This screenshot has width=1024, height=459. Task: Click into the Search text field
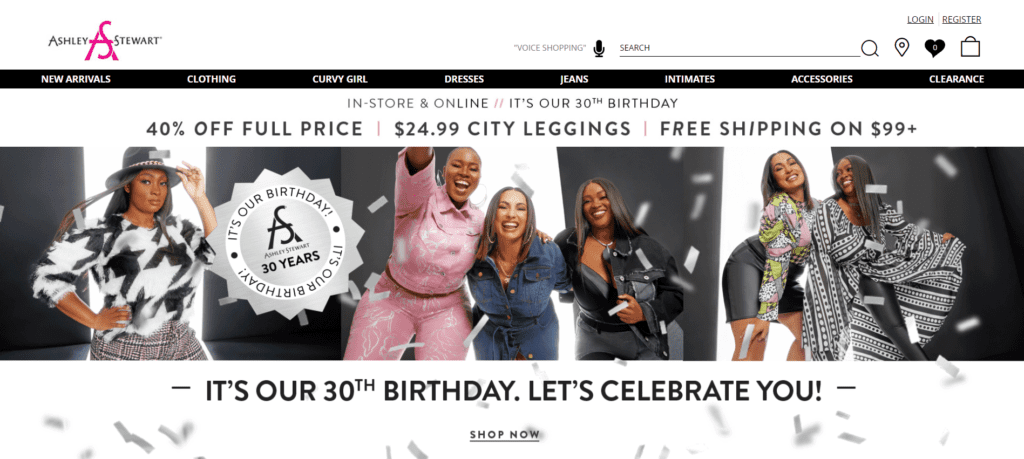pyautogui.click(x=739, y=48)
